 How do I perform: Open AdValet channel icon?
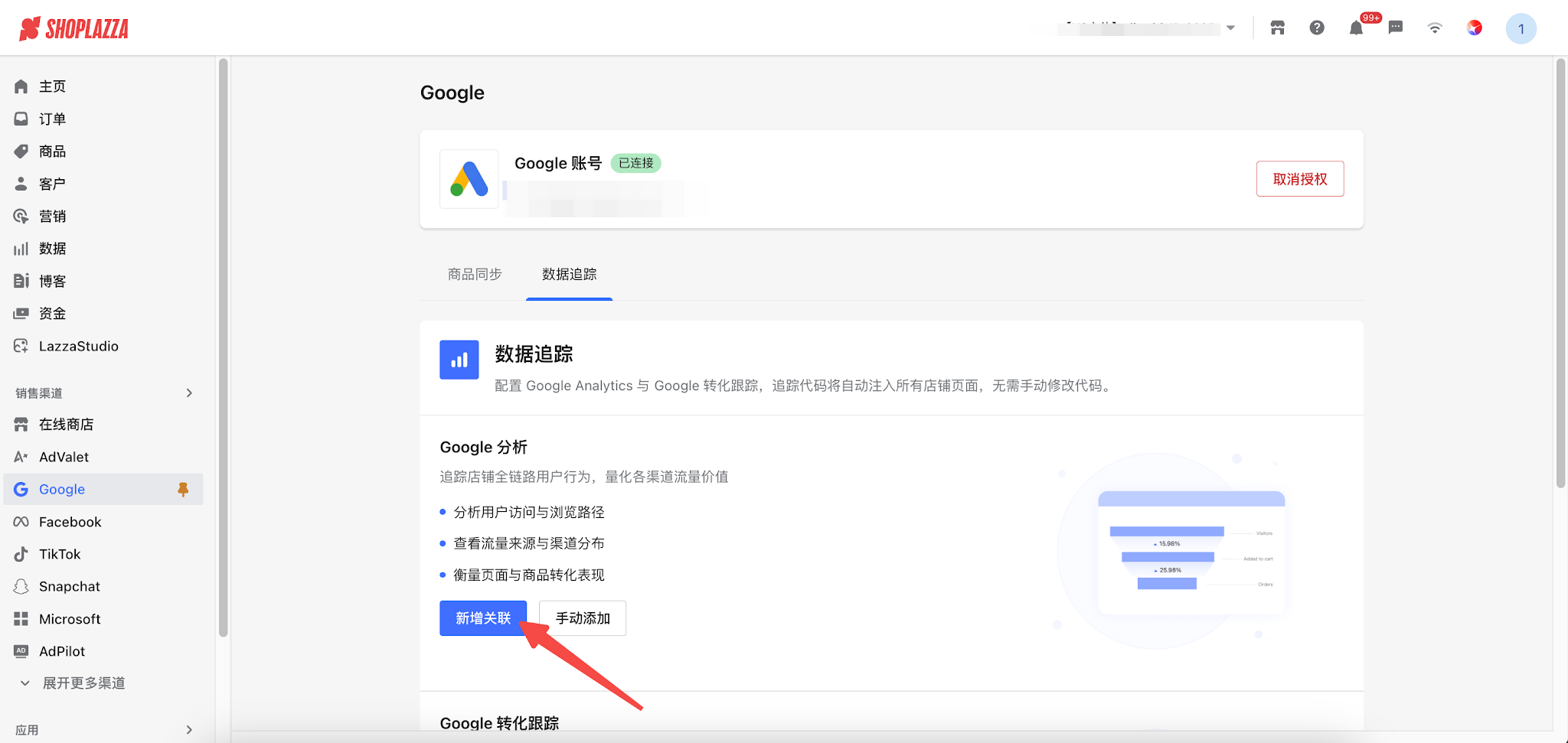21,457
